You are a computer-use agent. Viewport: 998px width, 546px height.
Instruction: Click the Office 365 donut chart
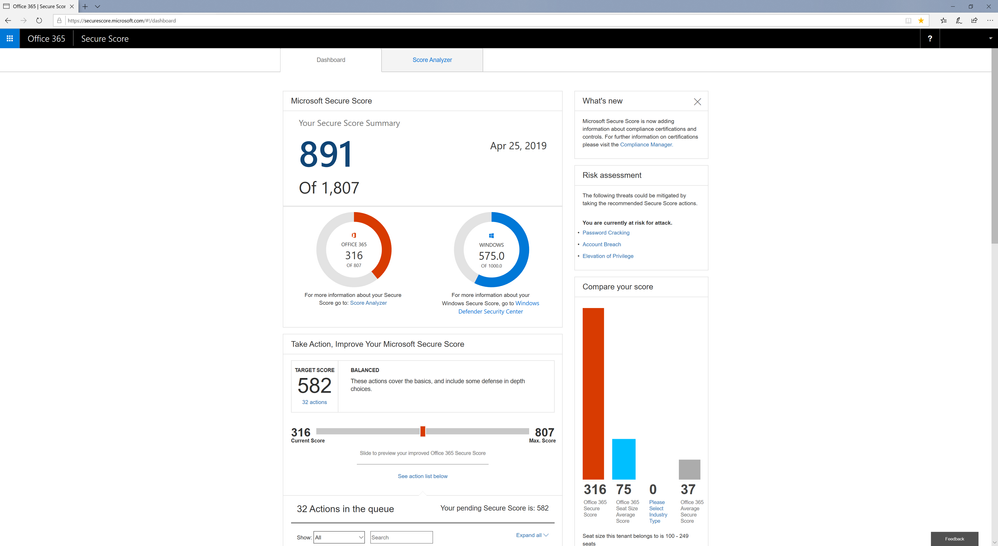[x=354, y=249]
